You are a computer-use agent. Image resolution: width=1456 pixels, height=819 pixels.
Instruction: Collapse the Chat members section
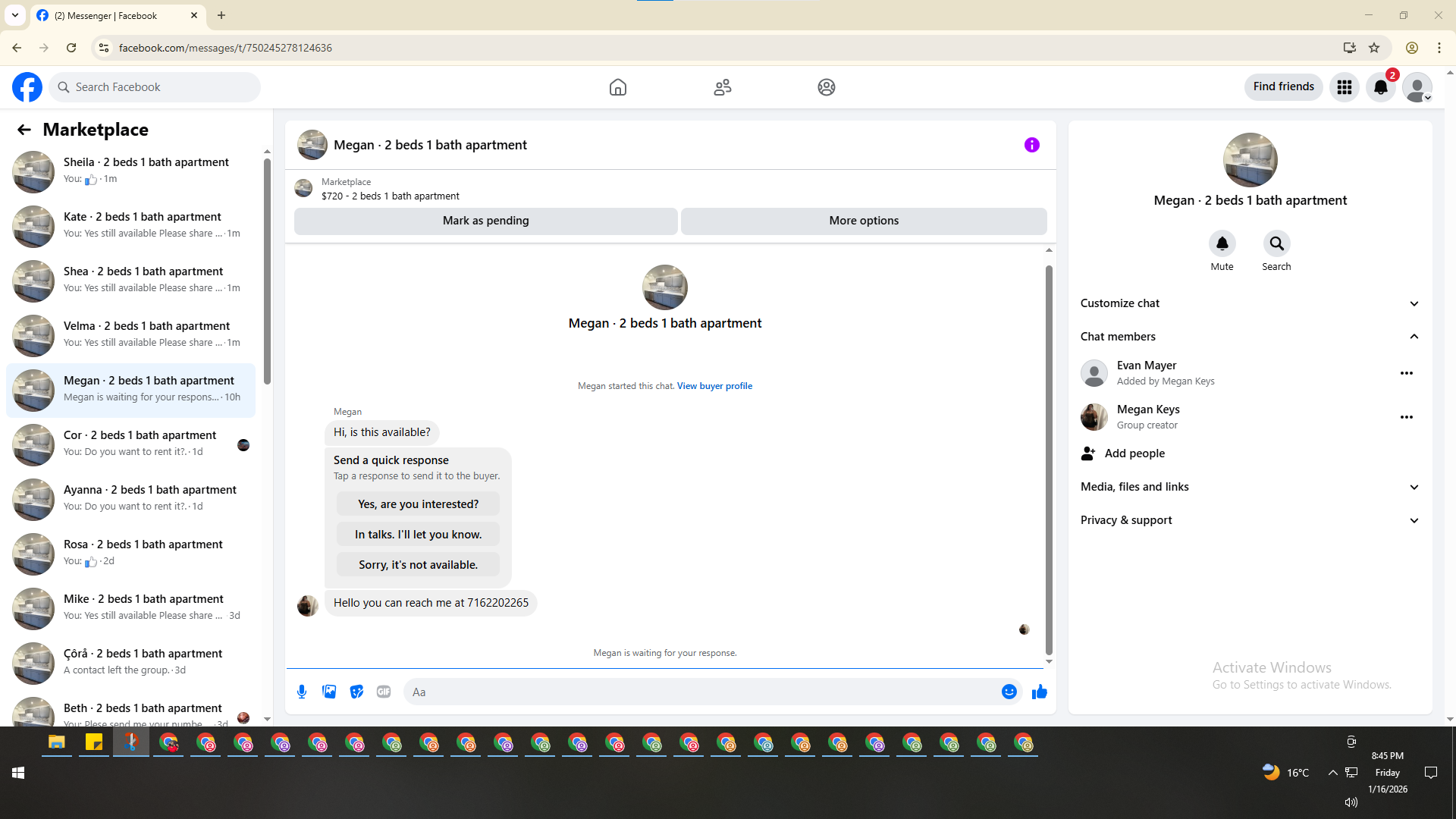(x=1249, y=337)
